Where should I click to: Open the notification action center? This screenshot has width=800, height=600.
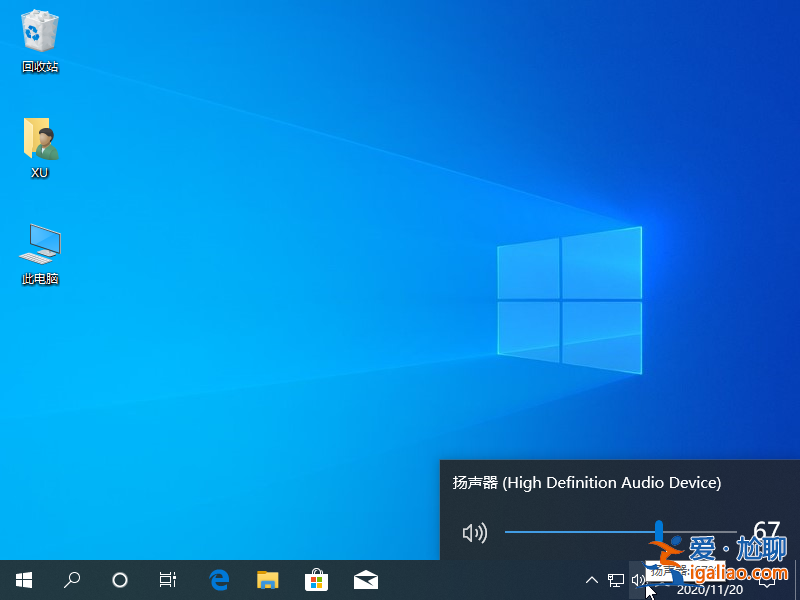click(768, 580)
